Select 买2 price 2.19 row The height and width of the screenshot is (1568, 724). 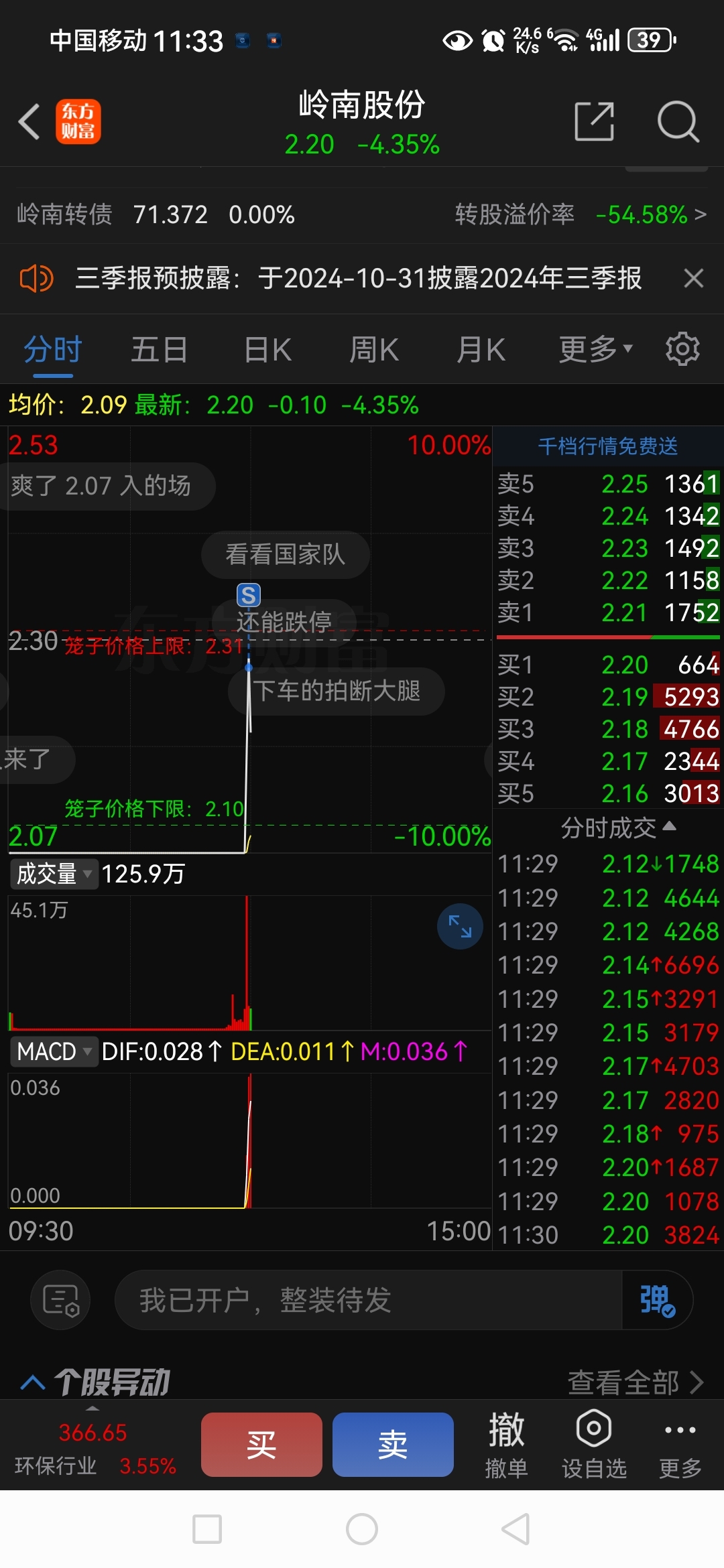[x=608, y=697]
